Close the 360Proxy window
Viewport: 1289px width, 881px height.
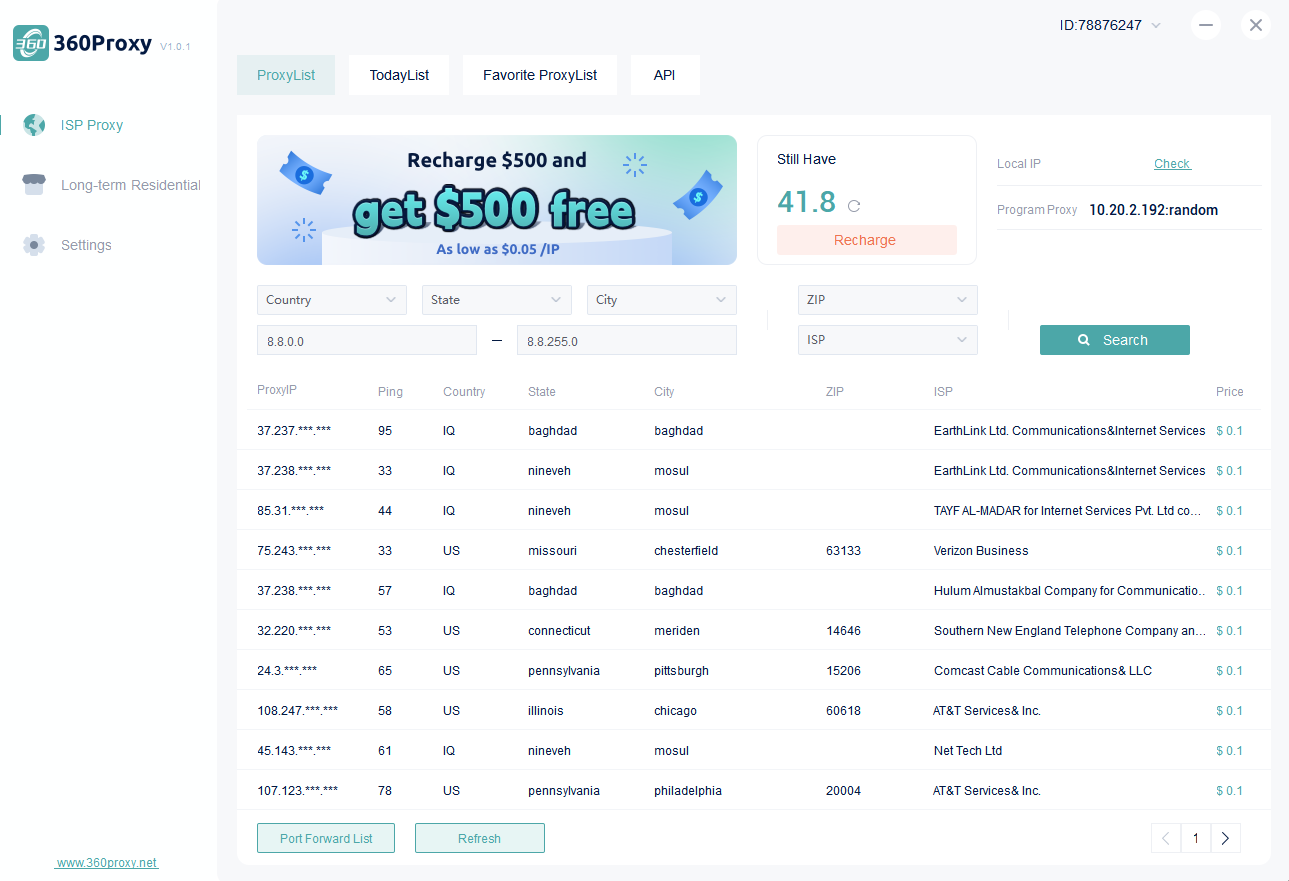[1256, 25]
